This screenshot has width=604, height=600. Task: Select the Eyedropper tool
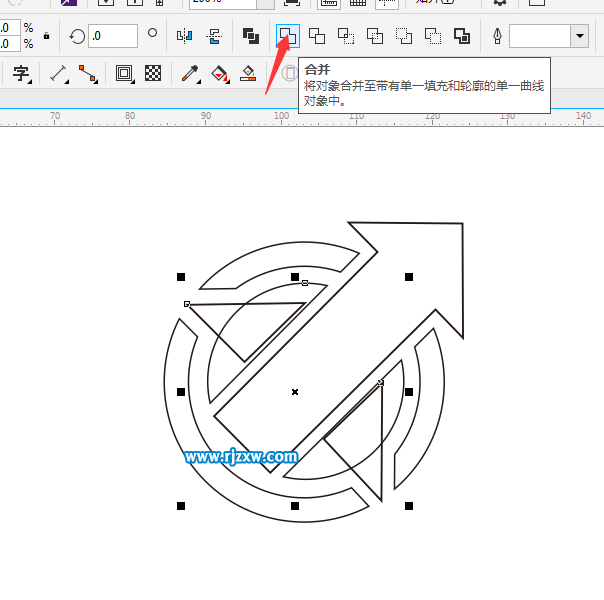click(x=189, y=73)
